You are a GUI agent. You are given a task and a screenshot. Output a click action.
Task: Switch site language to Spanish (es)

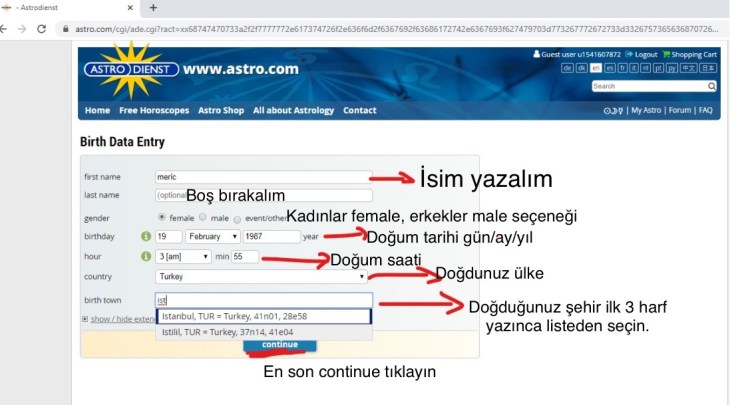(x=609, y=68)
